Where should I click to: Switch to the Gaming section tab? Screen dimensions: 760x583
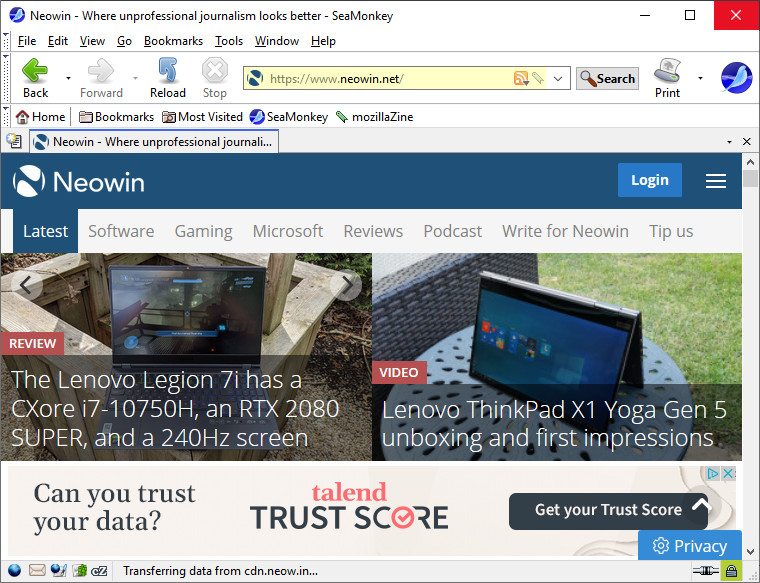[x=203, y=231]
